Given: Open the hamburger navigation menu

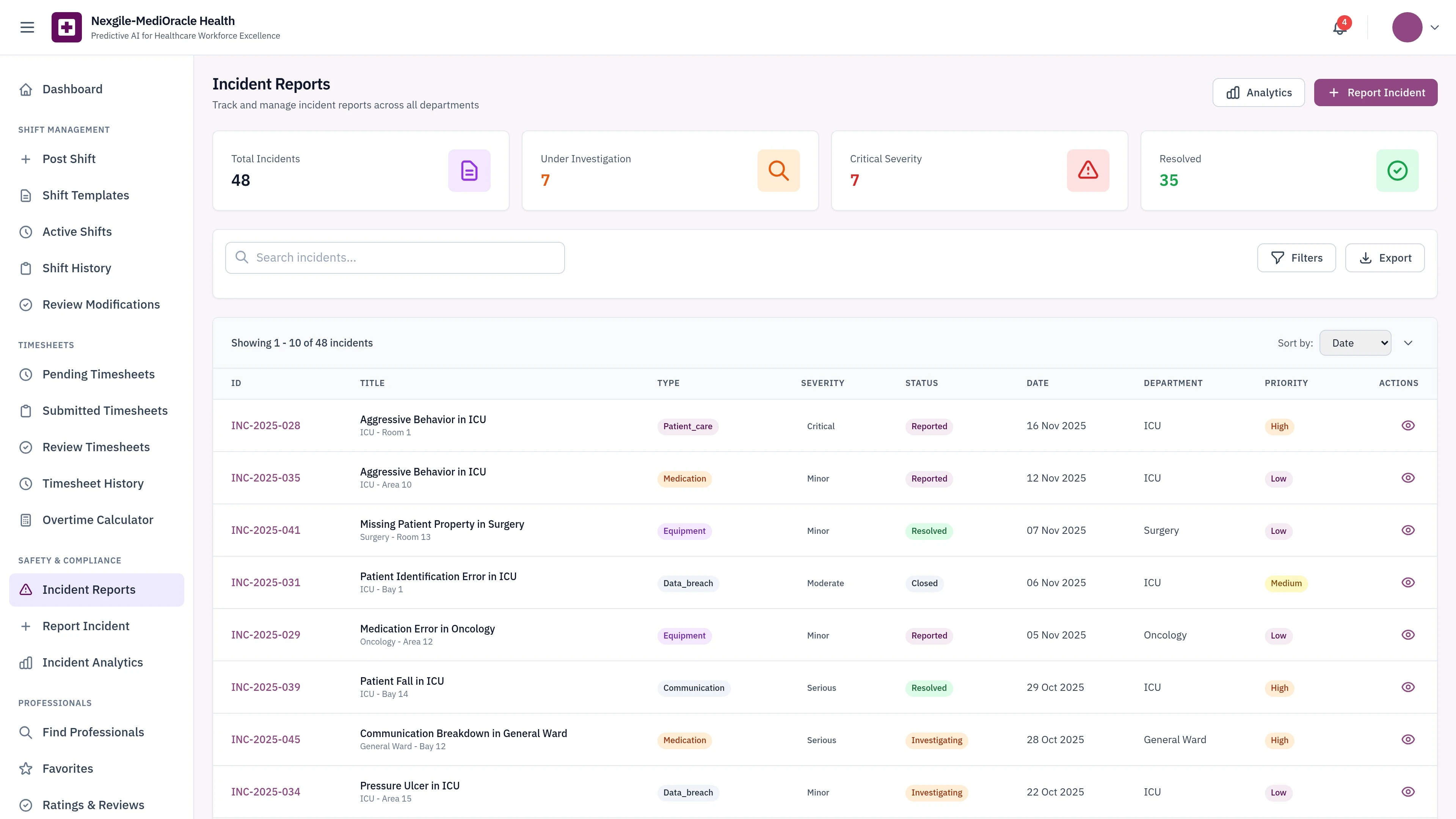Looking at the screenshot, I should [27, 27].
